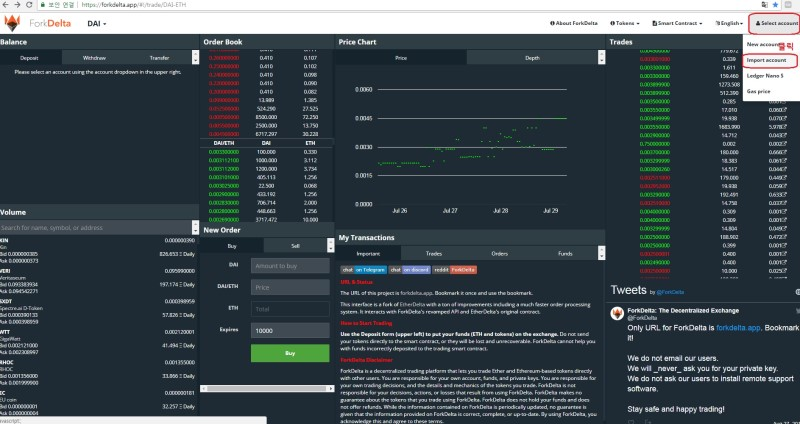Open the Trades tab in My Transactions
The height and width of the screenshot is (424, 800).
click(x=434, y=254)
